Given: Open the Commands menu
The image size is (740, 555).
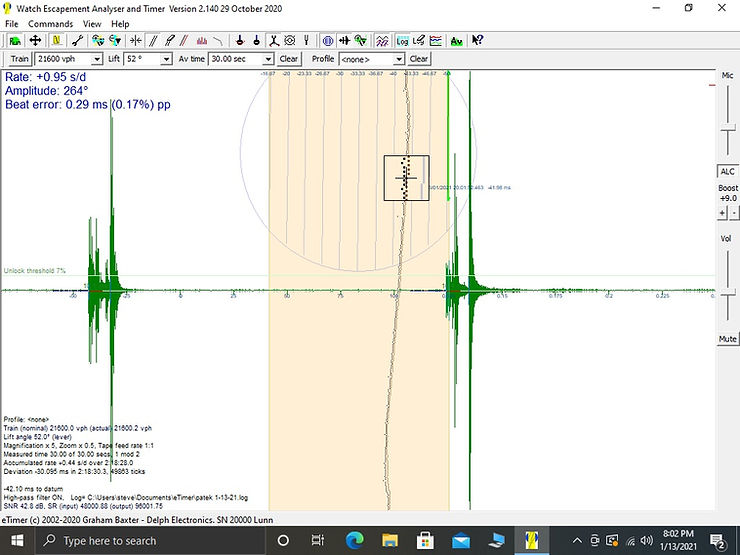Looking at the screenshot, I should tap(50, 23).
